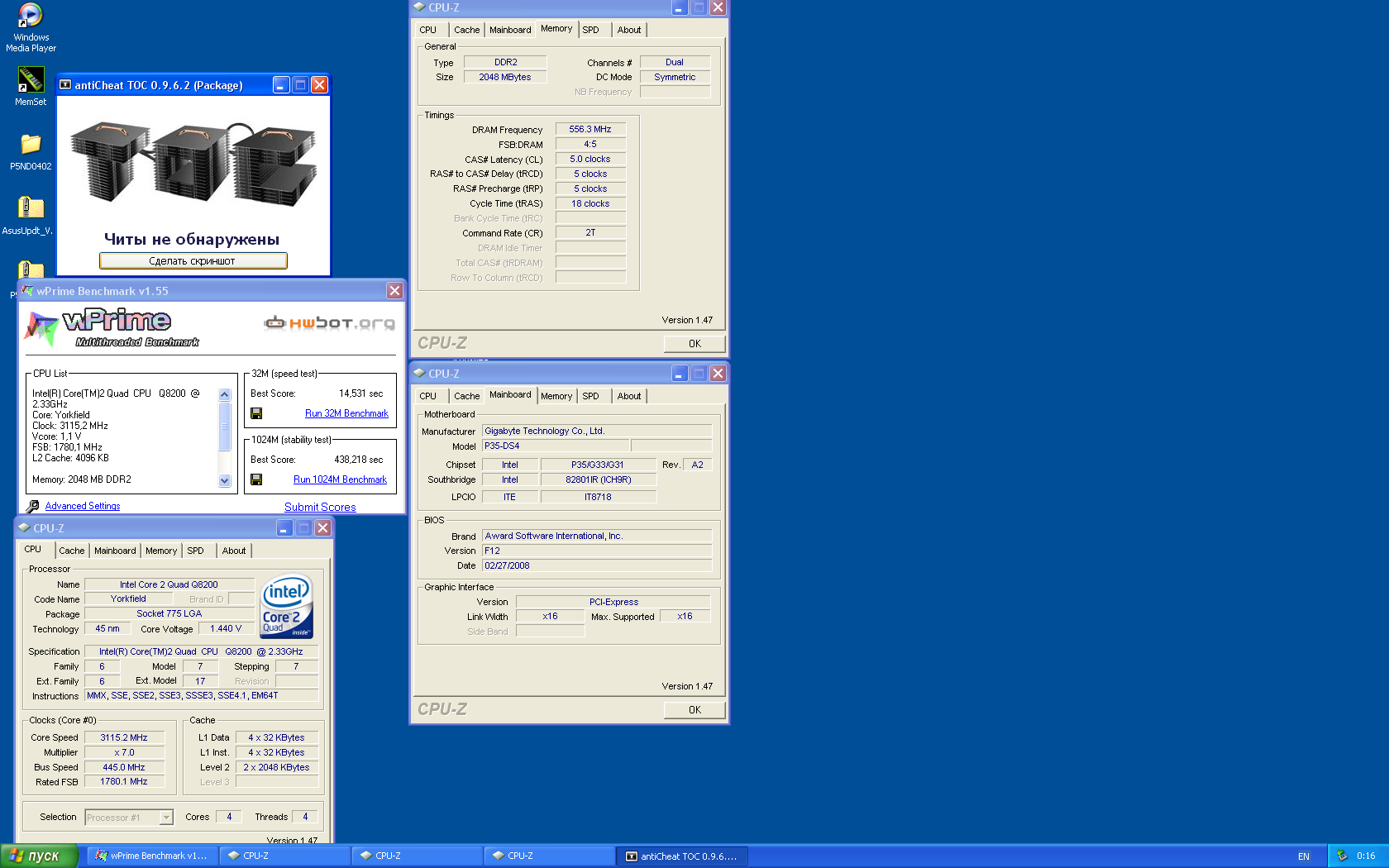The image size is (1389, 868).
Task: Click Run 1024M Benchmark link
Action: pos(340,479)
